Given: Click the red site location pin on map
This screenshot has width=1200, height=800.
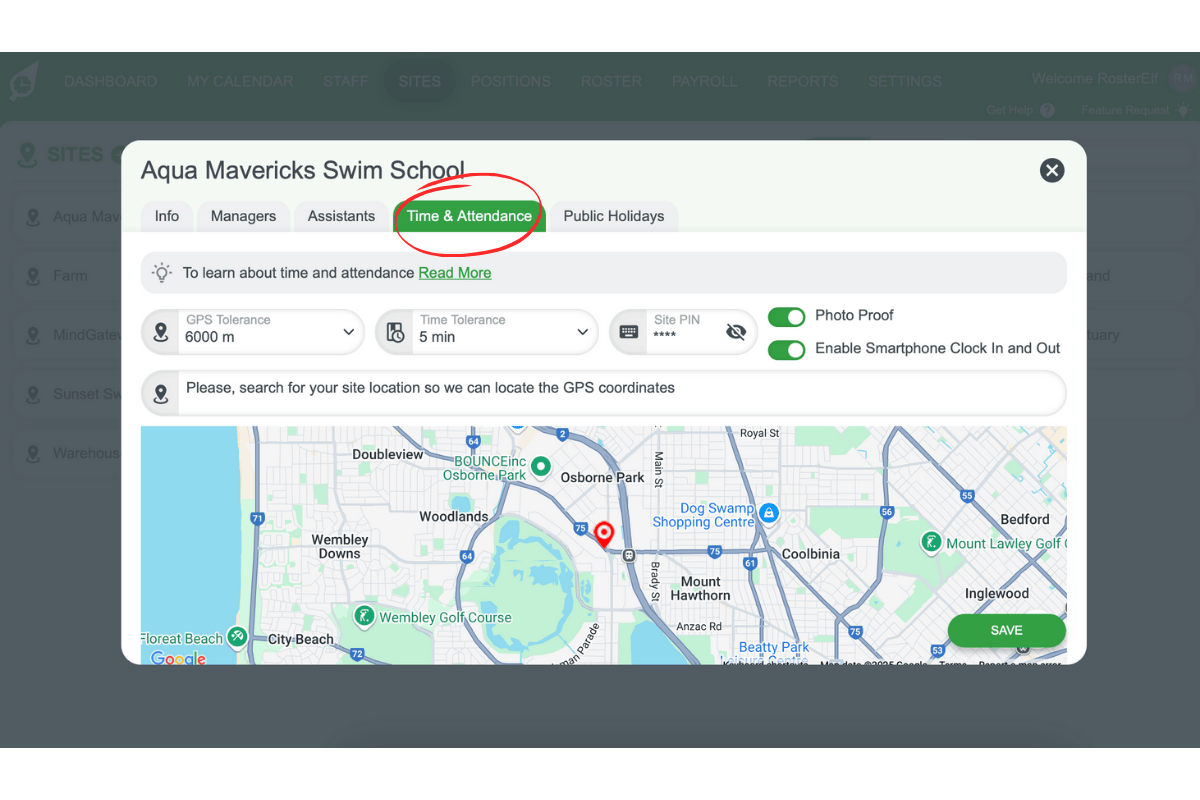Looking at the screenshot, I should pos(604,533).
